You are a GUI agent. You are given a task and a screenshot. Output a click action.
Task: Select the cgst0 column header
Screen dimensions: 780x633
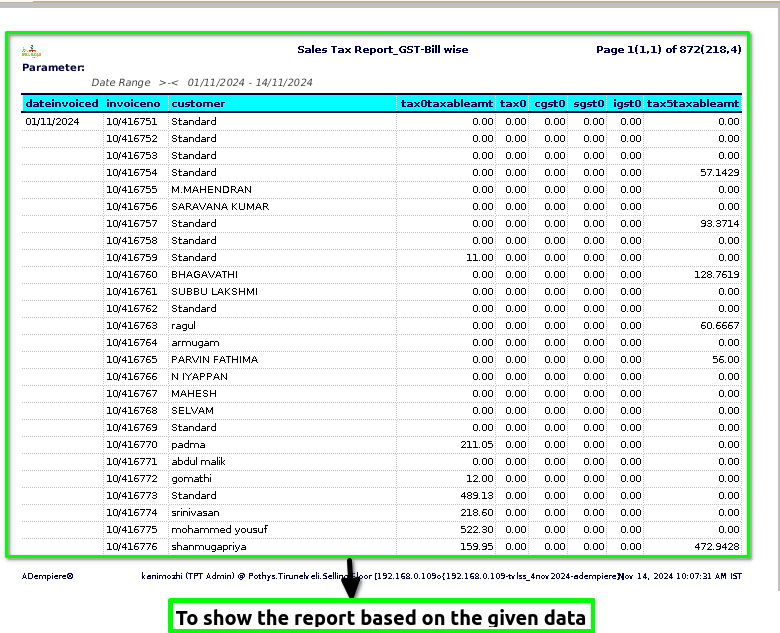coord(550,104)
